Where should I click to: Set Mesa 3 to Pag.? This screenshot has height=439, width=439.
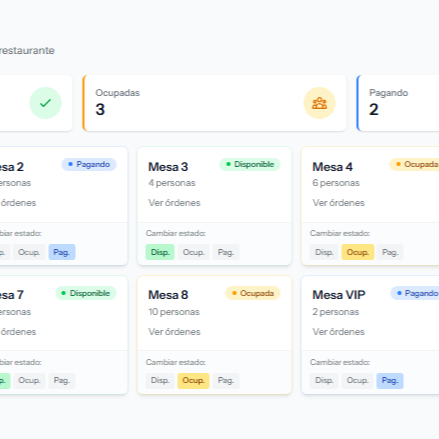click(226, 252)
